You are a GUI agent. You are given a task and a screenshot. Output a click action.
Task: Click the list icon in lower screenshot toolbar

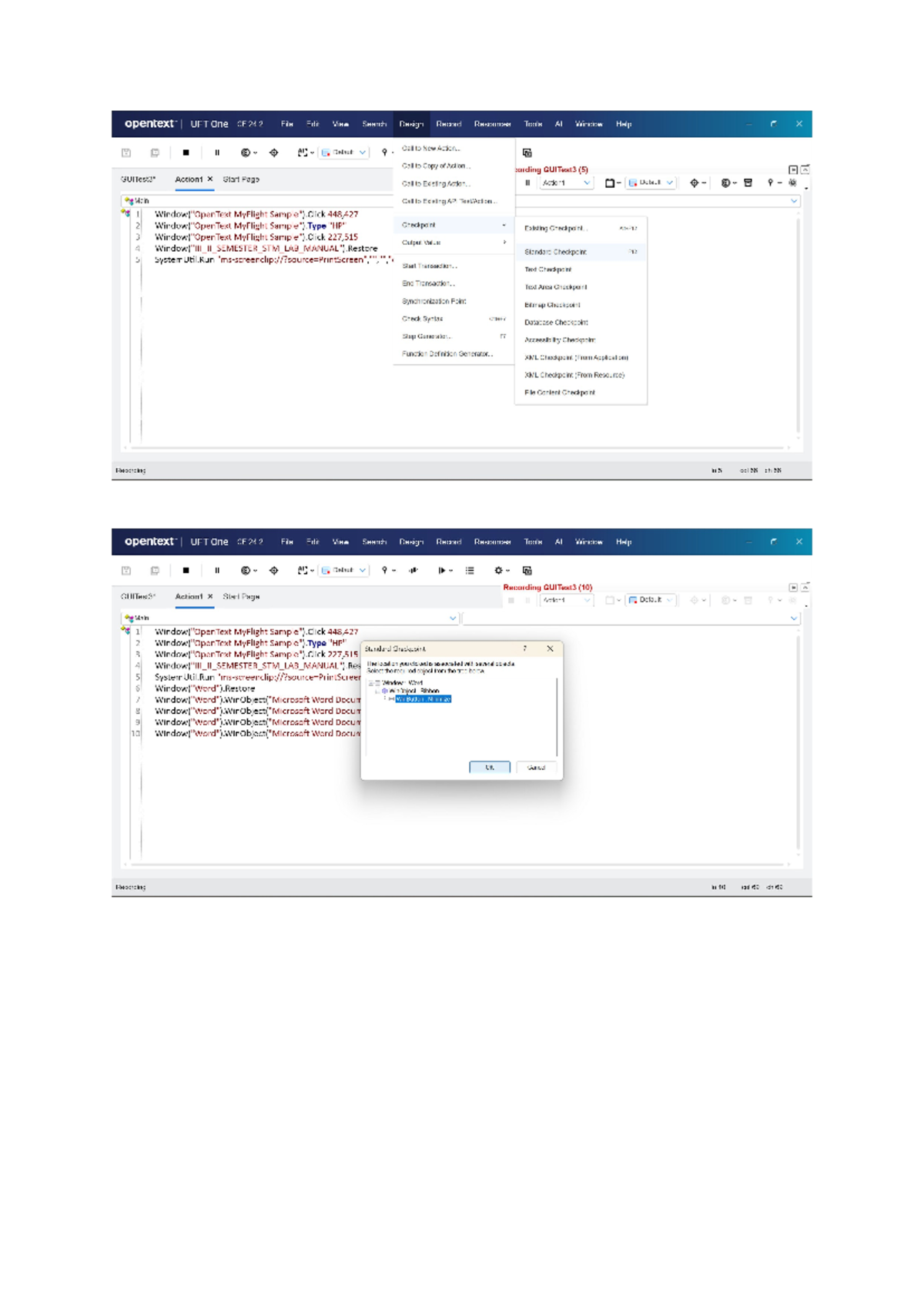coord(470,571)
